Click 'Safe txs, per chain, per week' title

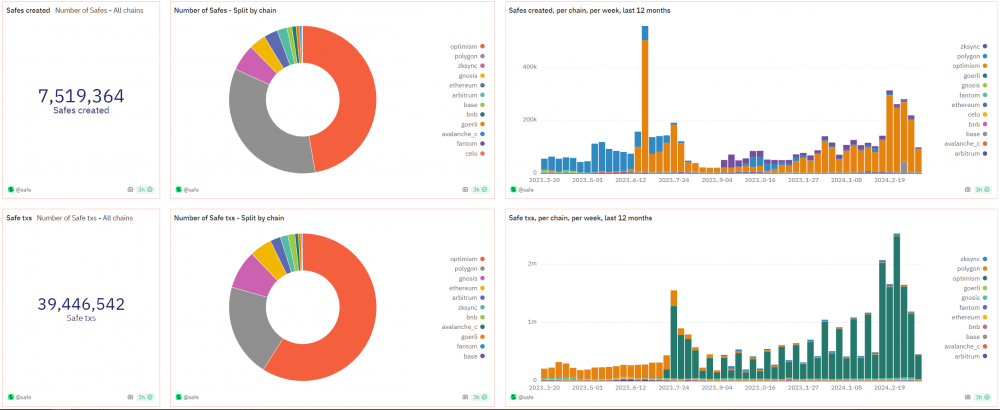point(580,218)
